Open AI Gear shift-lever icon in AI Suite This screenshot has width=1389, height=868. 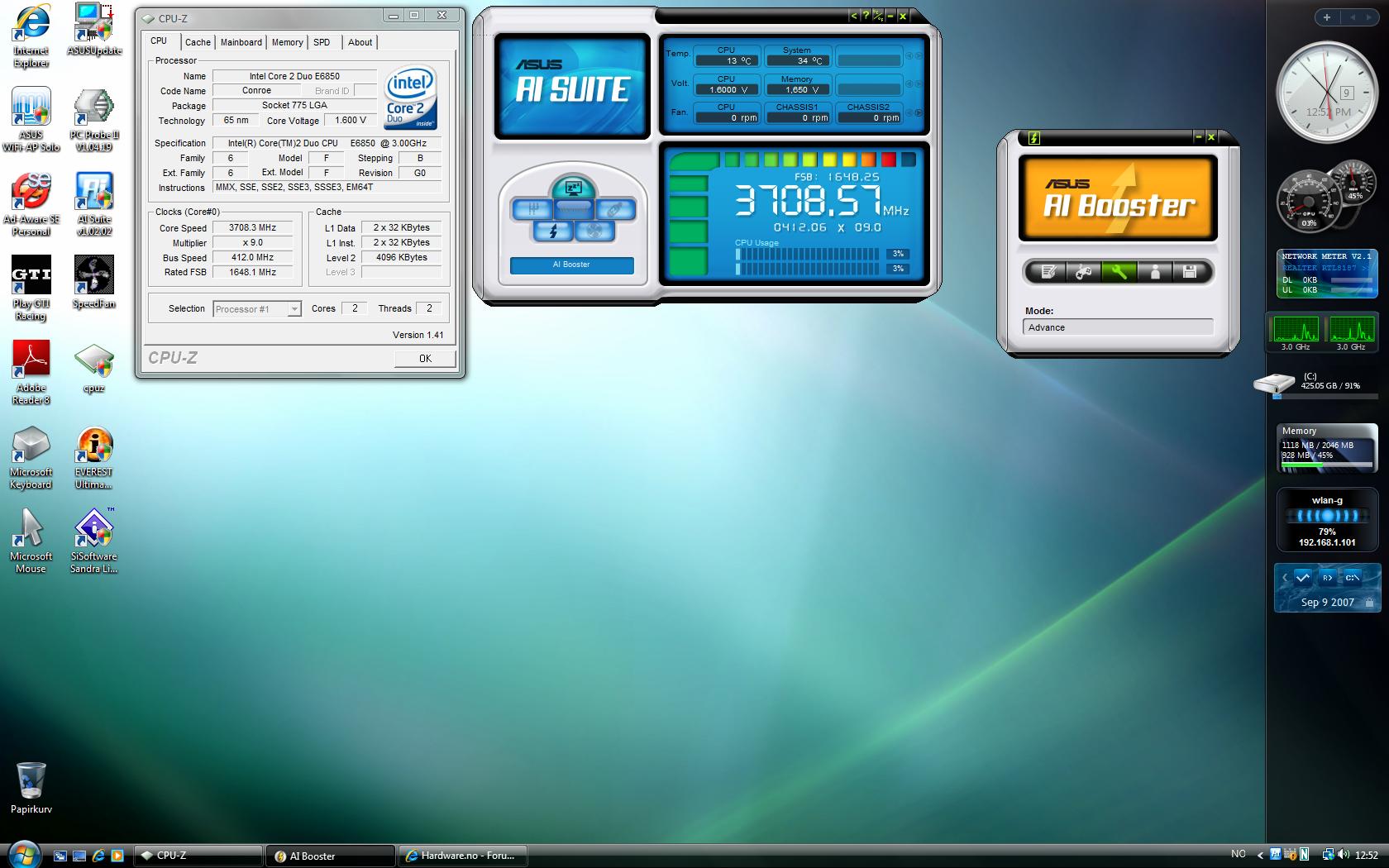pos(532,209)
